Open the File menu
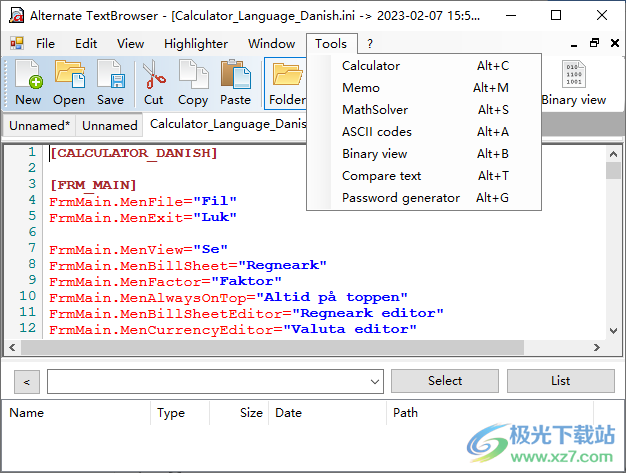The height and width of the screenshot is (473, 626). click(x=45, y=44)
